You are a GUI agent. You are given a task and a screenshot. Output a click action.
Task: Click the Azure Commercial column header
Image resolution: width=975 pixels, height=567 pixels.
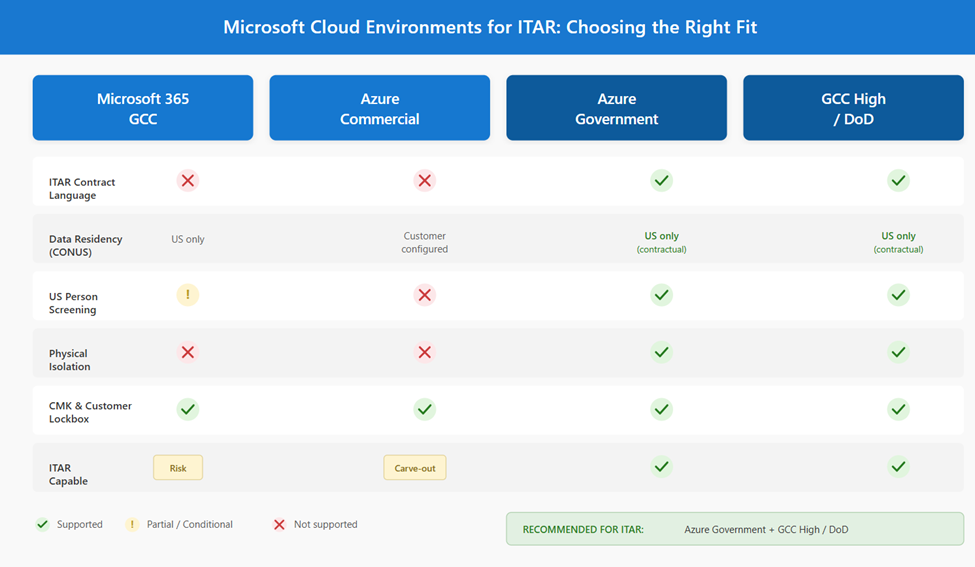click(x=380, y=108)
